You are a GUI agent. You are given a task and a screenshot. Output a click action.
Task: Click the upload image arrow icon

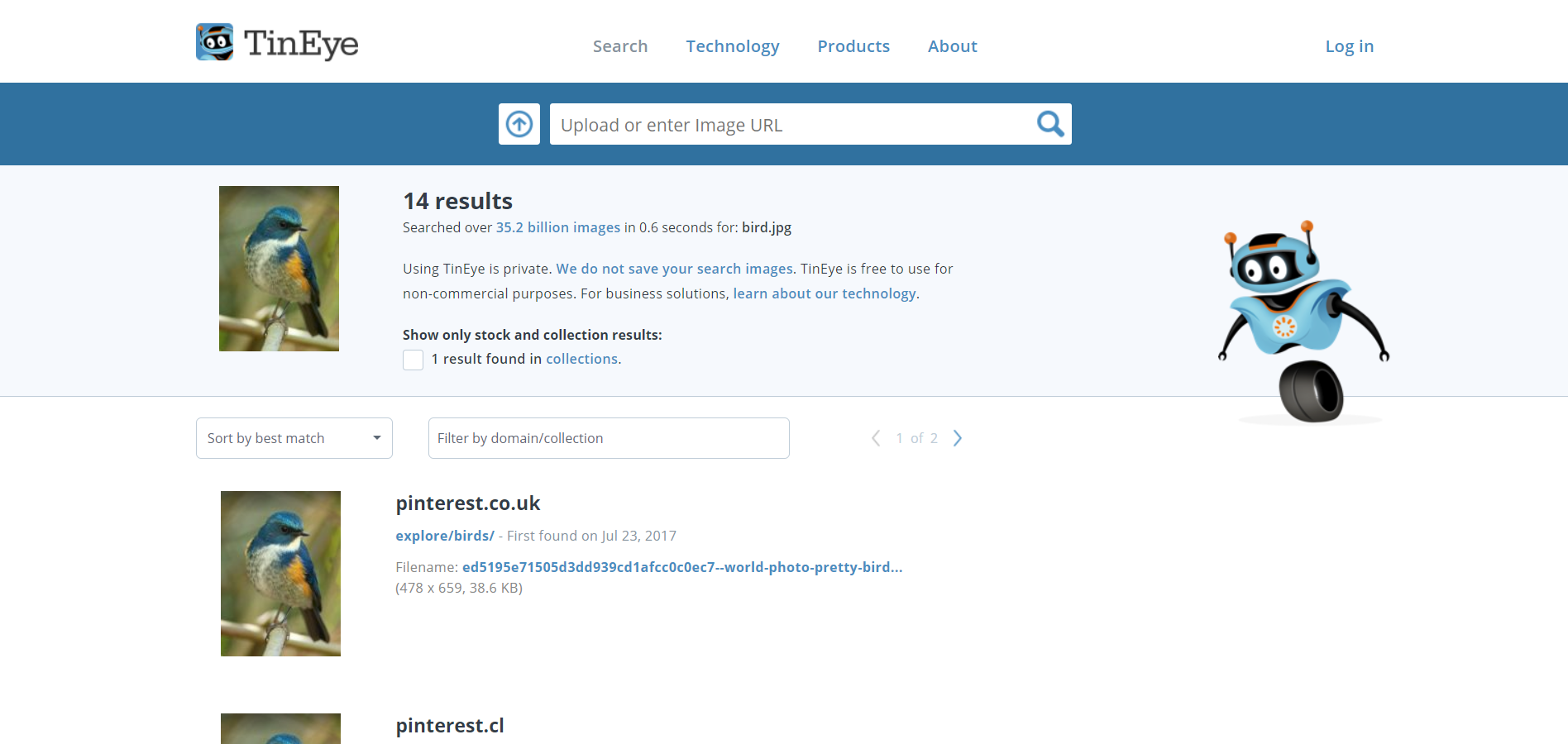(x=519, y=124)
